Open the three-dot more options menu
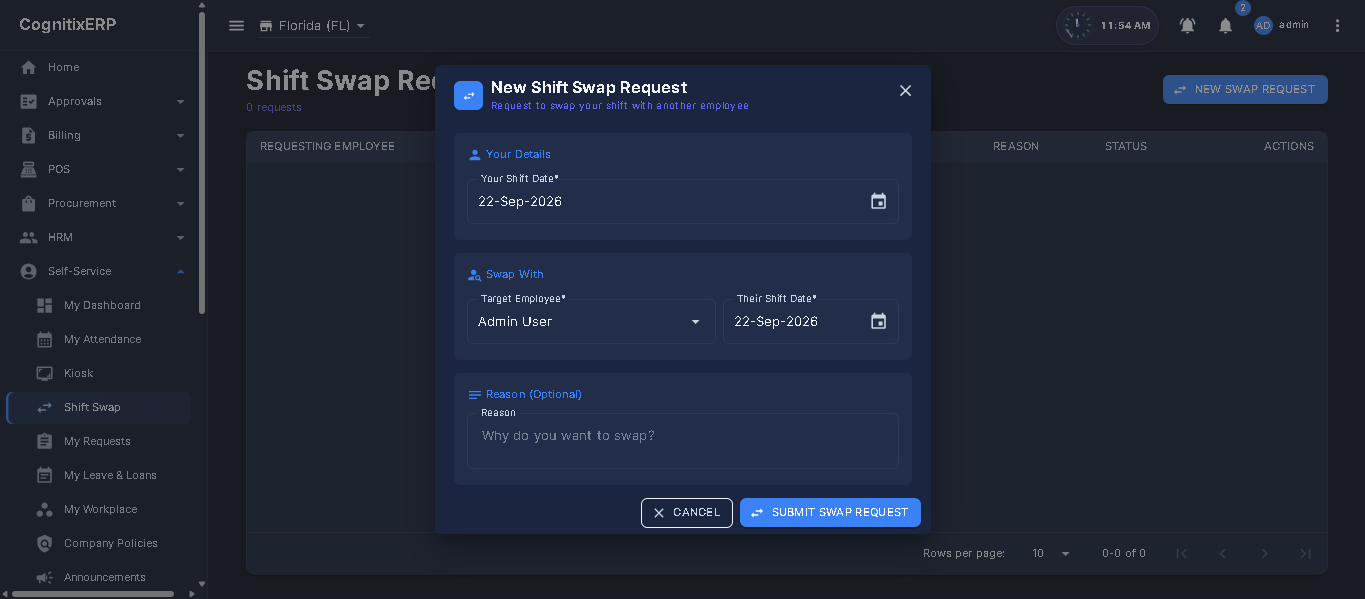 (1338, 26)
